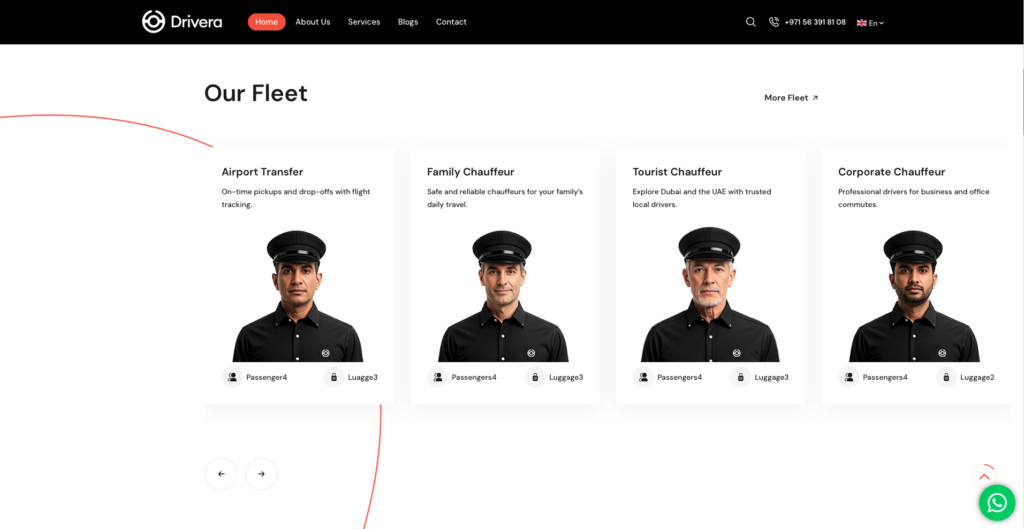Open the Contact page link
Viewport: 1024px width, 529px height.
(x=451, y=22)
